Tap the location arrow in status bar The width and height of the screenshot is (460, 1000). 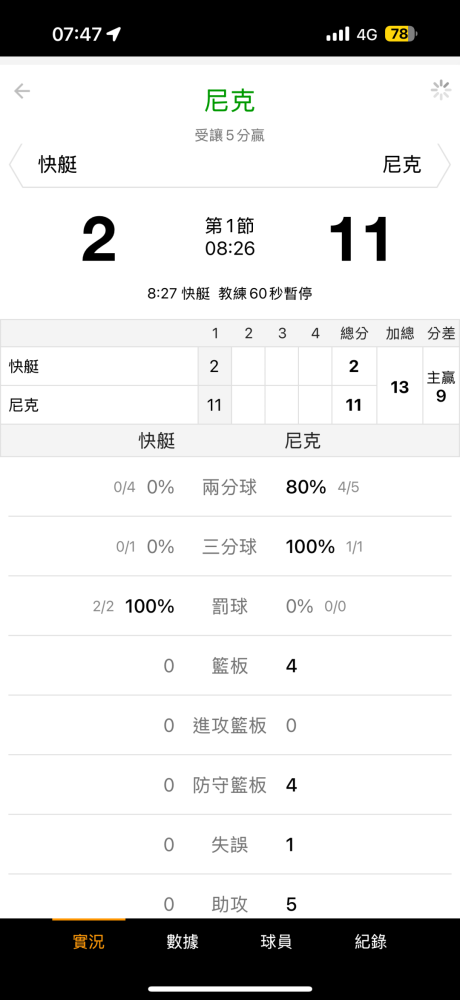tap(114, 34)
